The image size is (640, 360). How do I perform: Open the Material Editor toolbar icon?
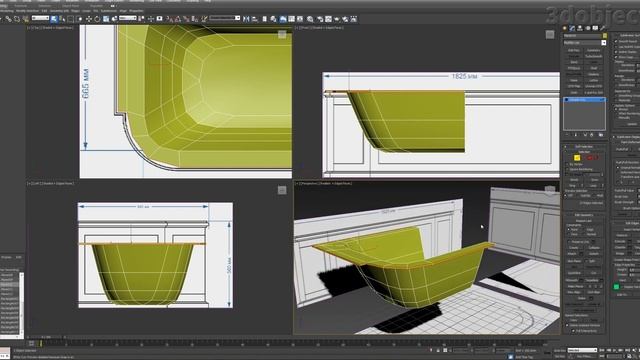(310, 19)
